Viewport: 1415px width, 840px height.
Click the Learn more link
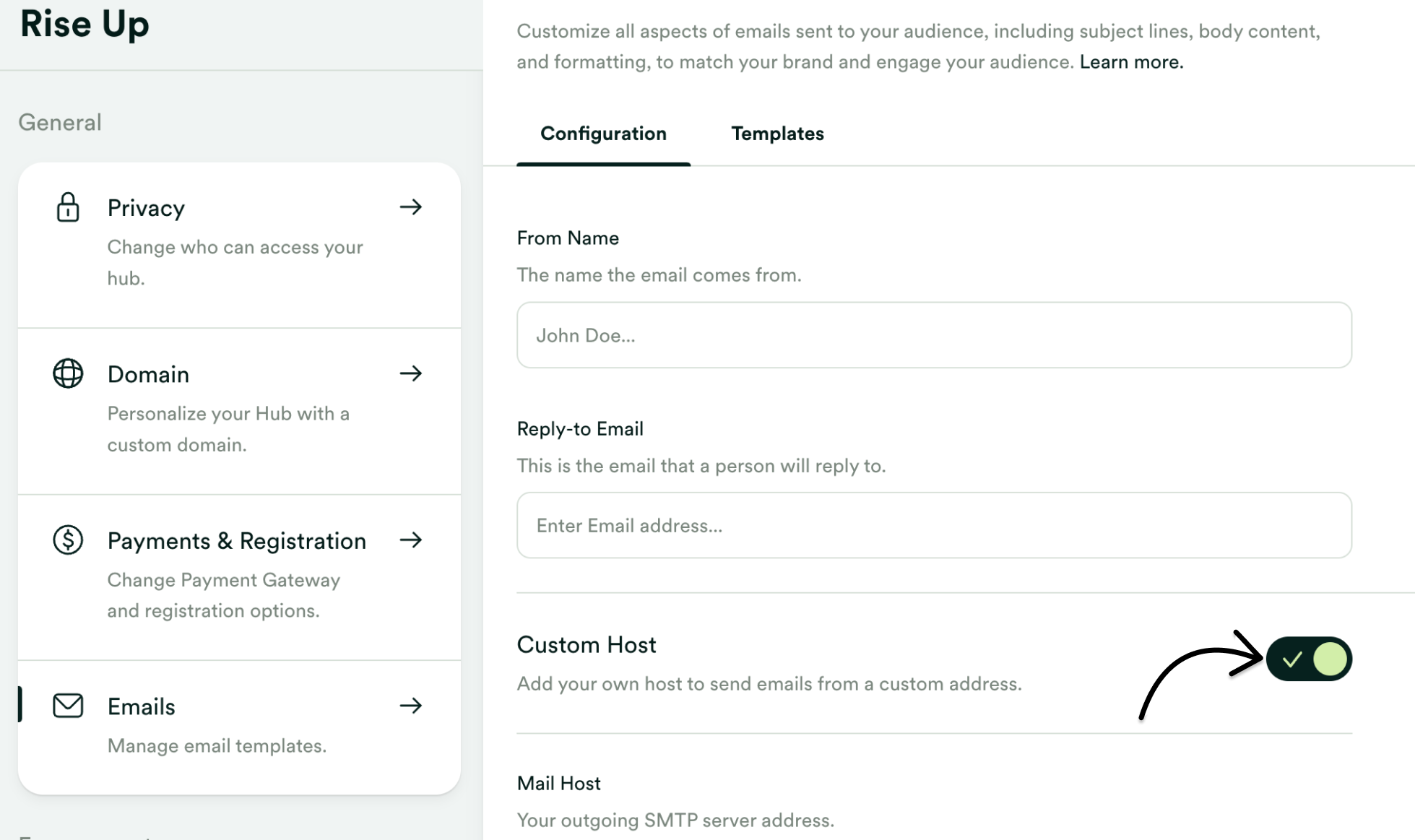[x=1130, y=61]
